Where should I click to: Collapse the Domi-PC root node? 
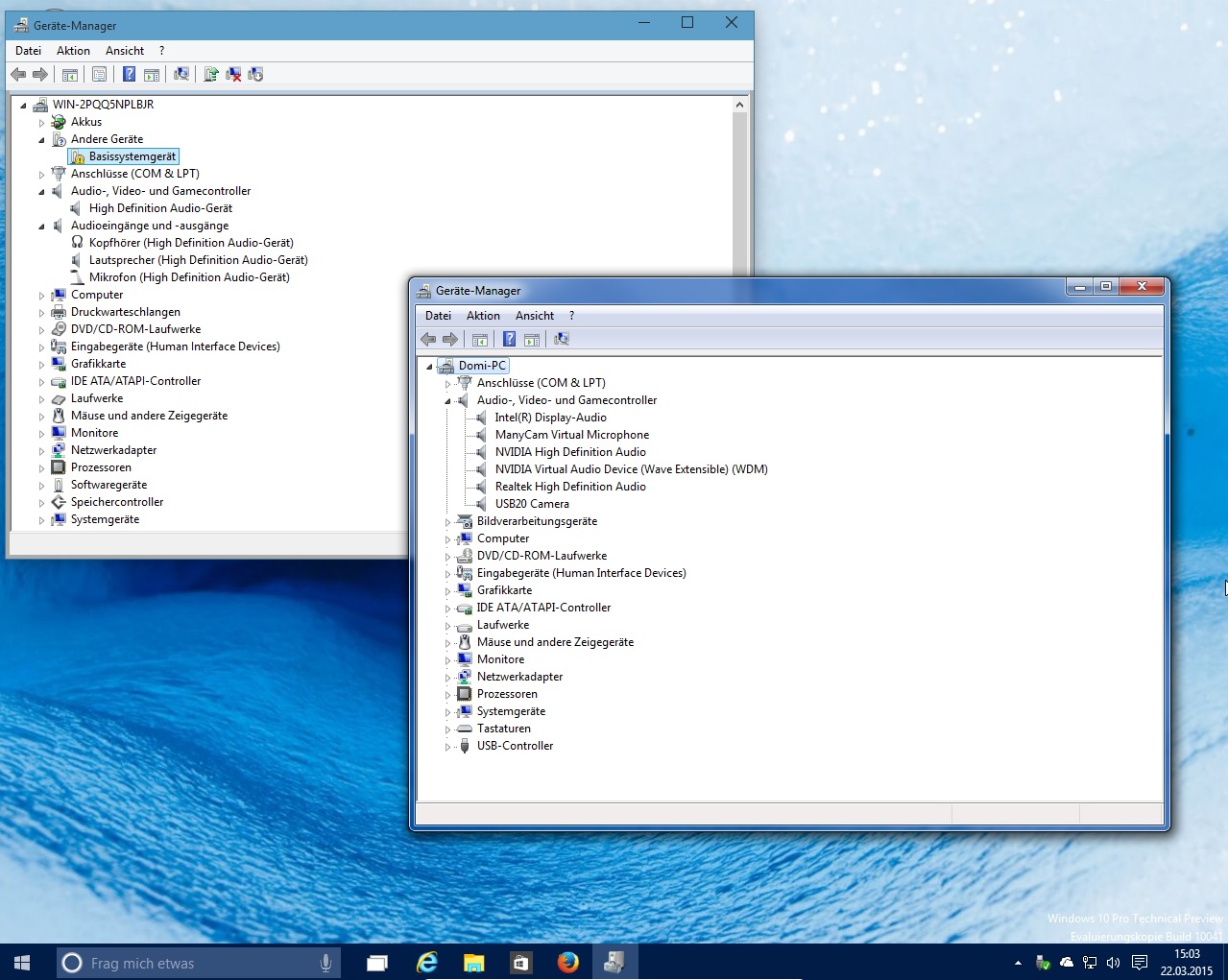(429, 367)
